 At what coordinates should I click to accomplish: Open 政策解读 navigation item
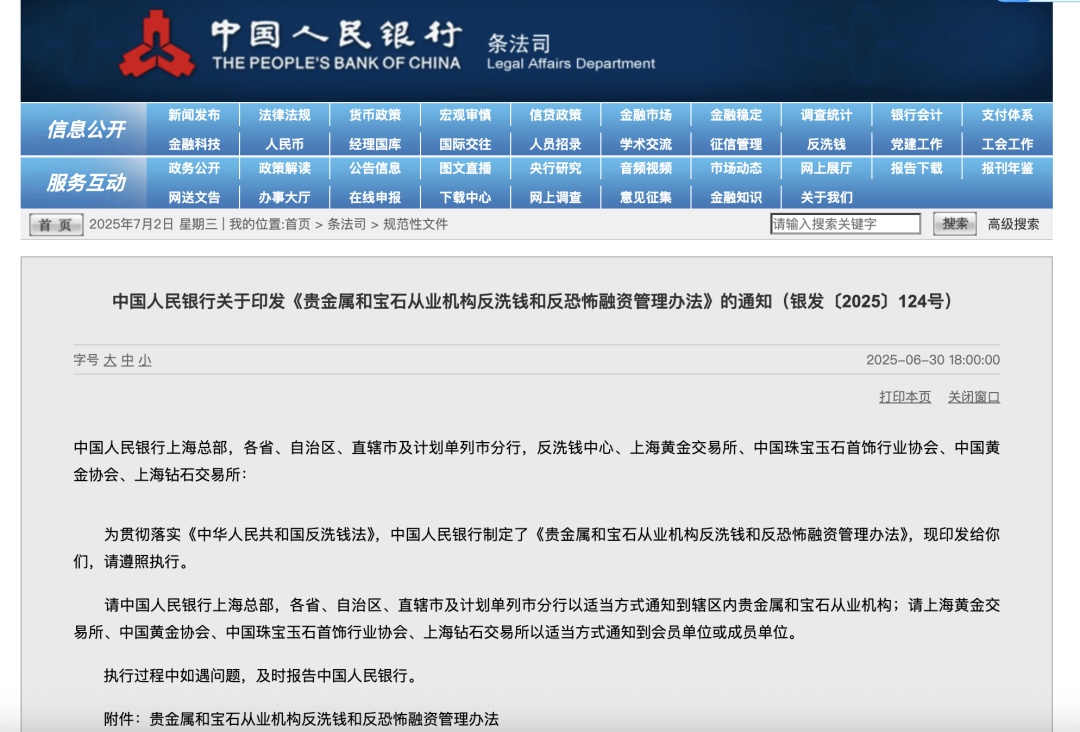284,168
